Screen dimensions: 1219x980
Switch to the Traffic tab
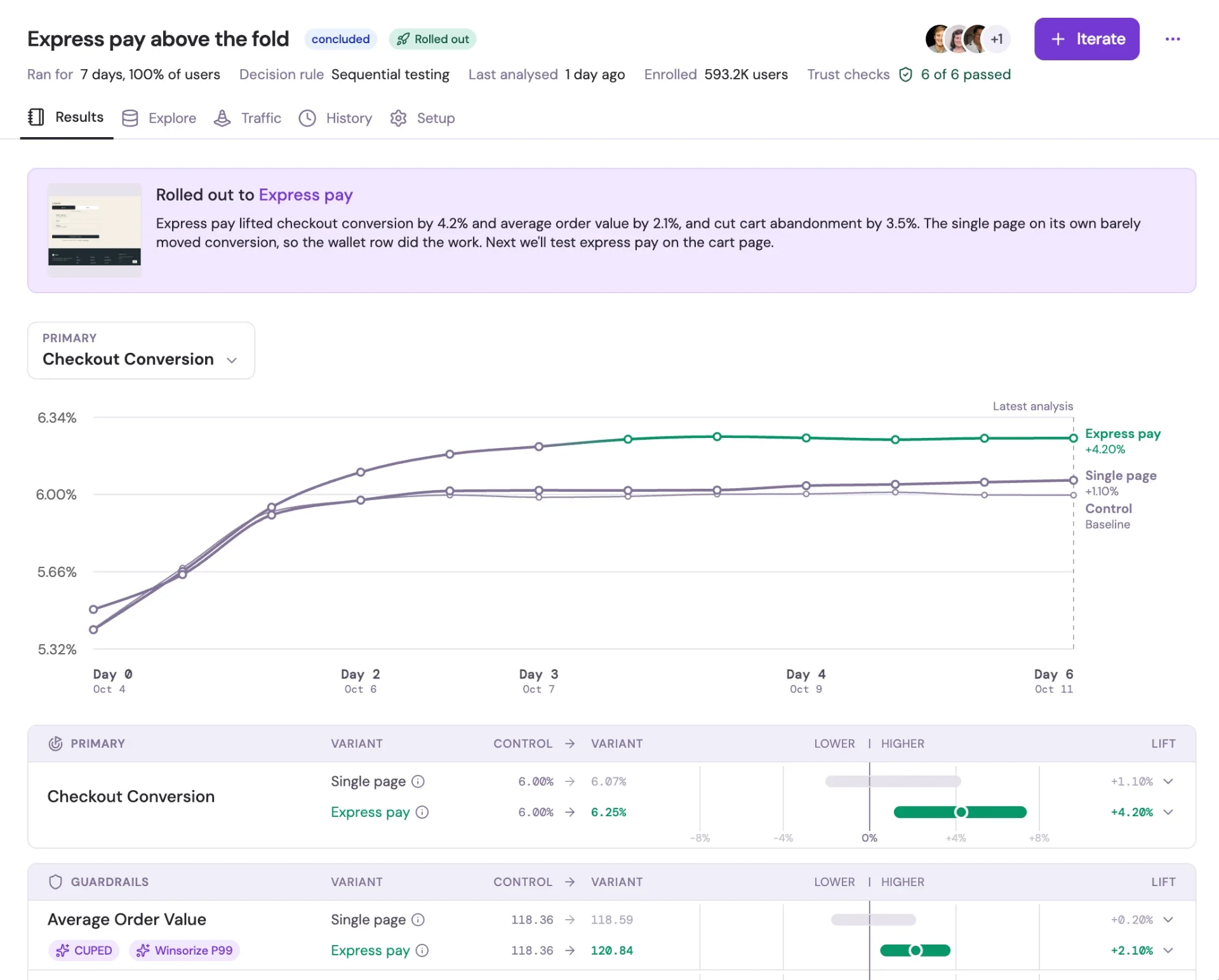[x=248, y=118]
